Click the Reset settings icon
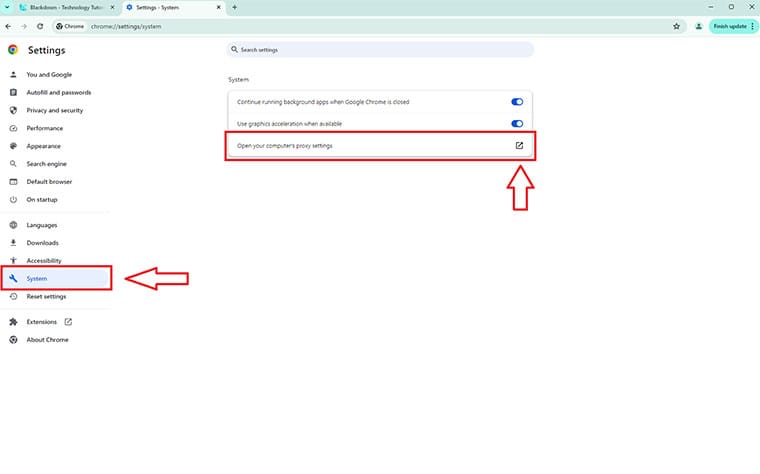Screen dimensions: 760x474 pos(13,297)
